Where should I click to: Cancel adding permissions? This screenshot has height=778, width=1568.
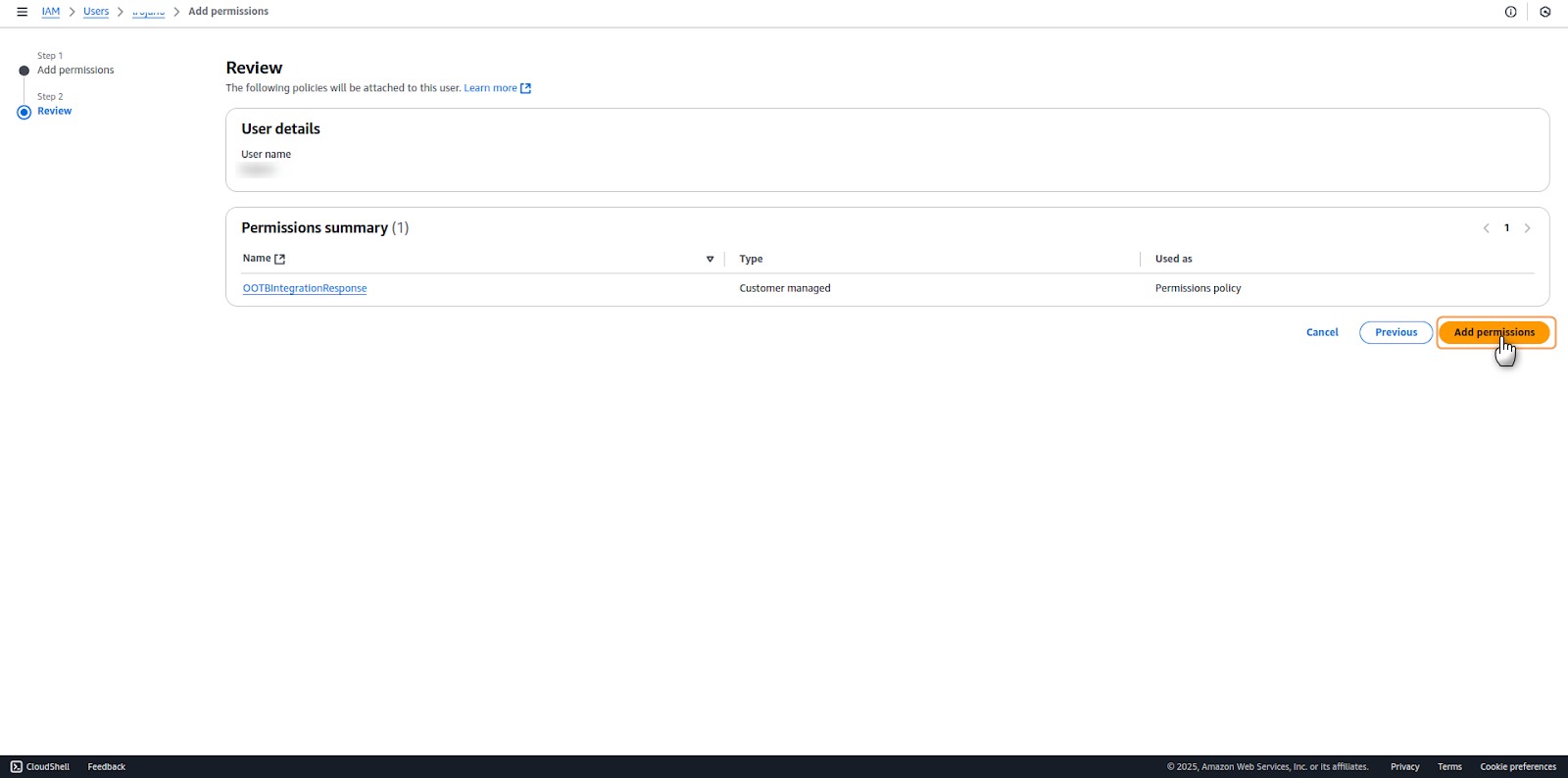pos(1321,332)
